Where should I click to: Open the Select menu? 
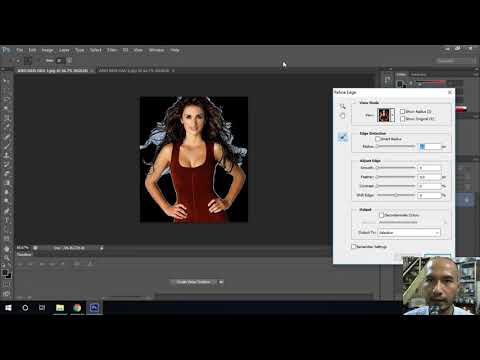pos(95,50)
